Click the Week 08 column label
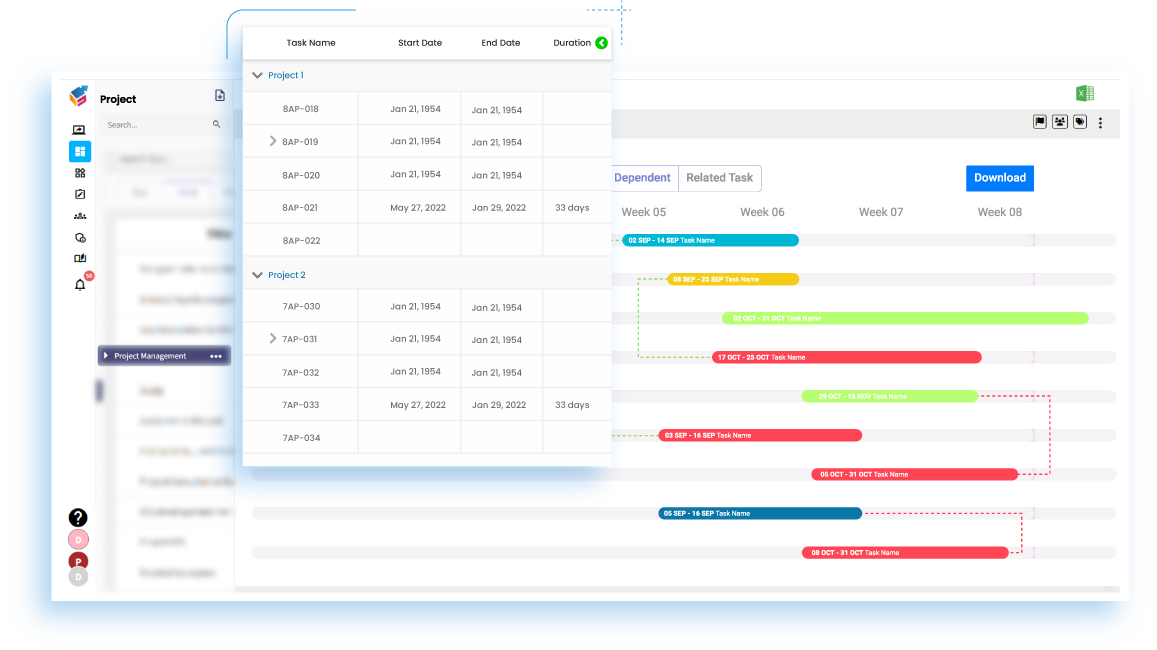Screen dimensions: 1157x650 point(1000,212)
